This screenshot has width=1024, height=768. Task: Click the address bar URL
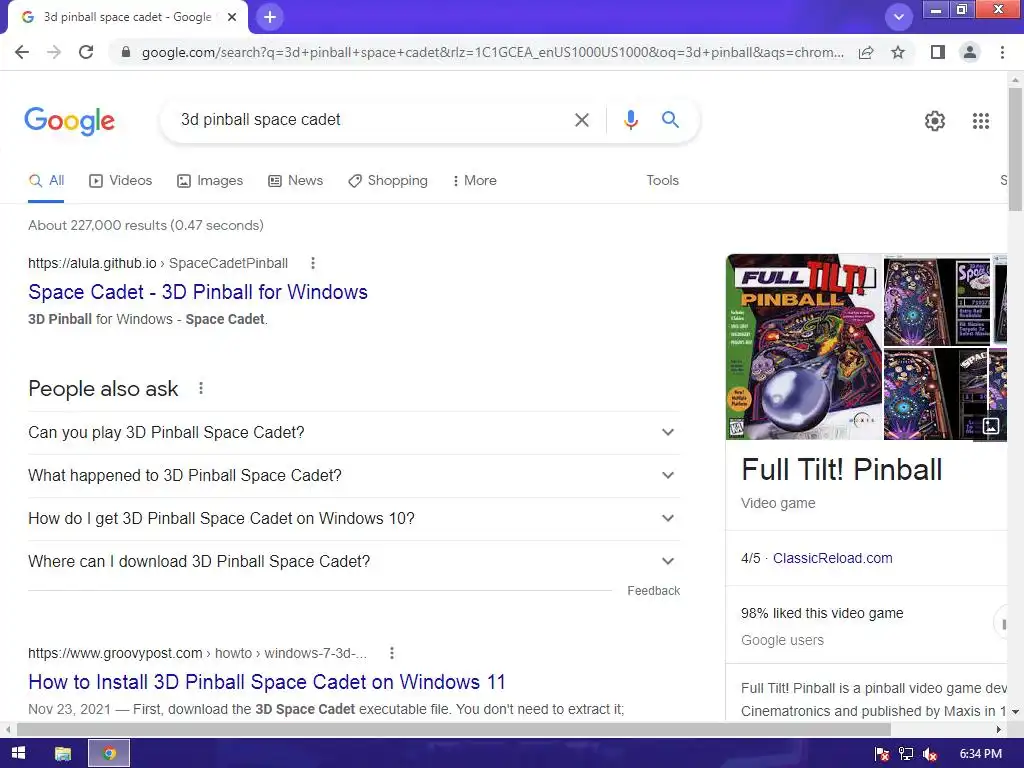coord(492,52)
